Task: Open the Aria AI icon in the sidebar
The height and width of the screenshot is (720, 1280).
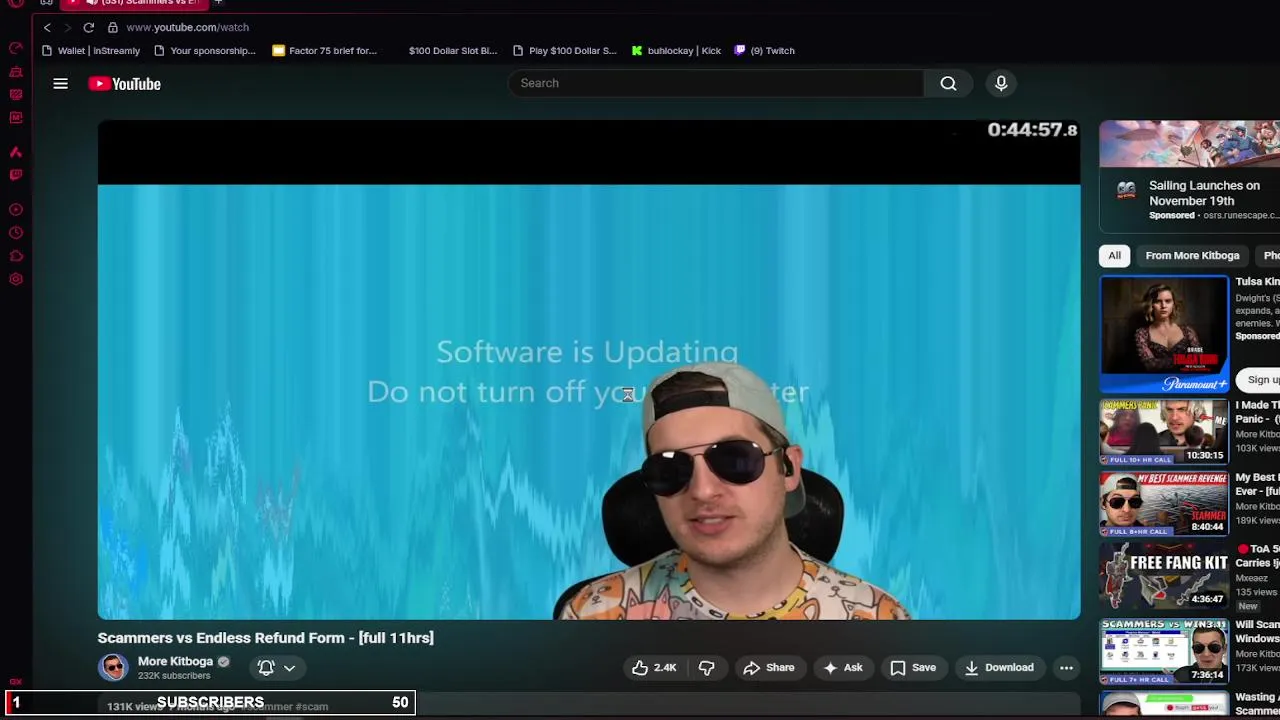Action: point(16,152)
